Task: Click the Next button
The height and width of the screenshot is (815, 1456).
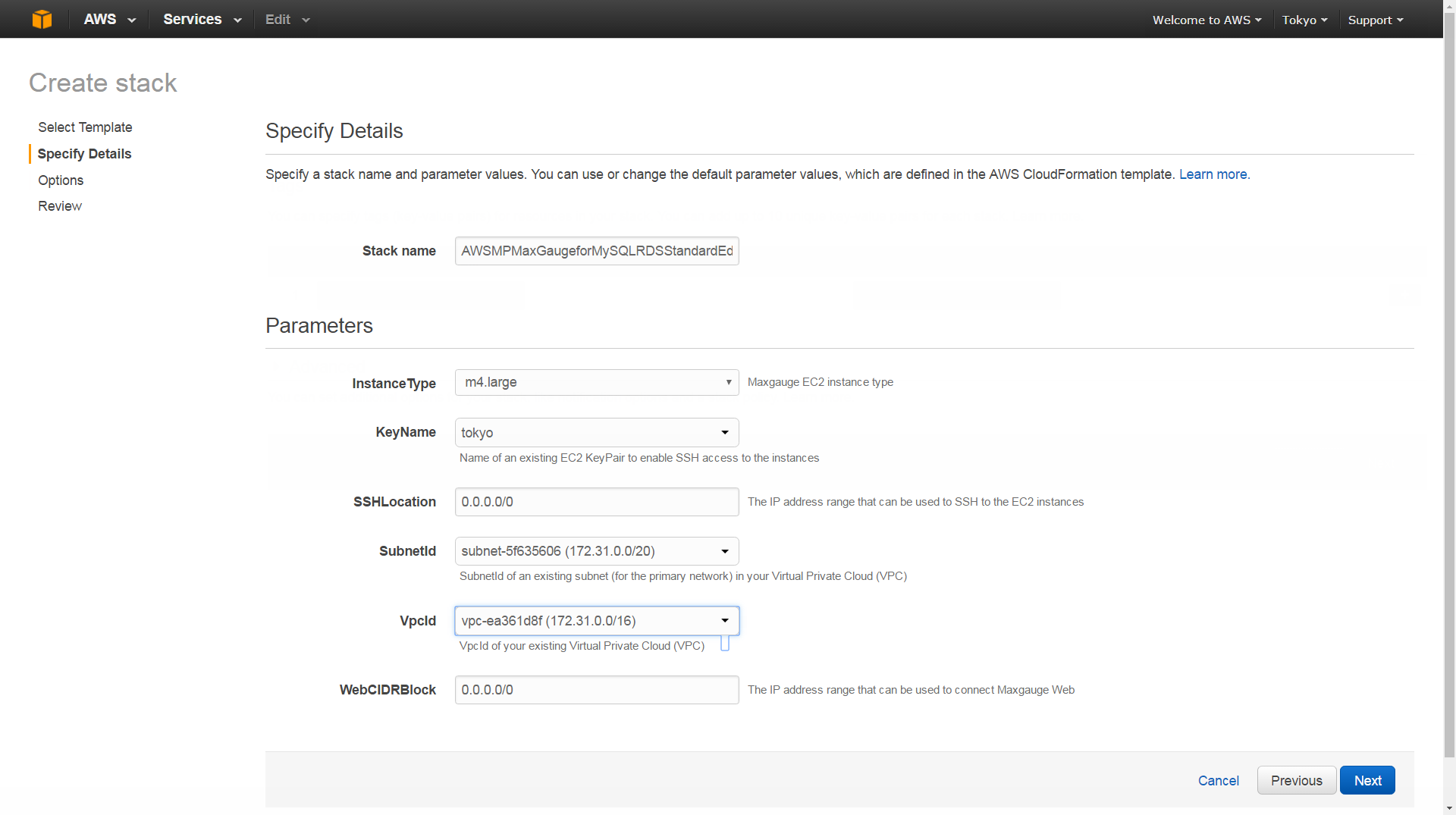Action: (x=1367, y=781)
